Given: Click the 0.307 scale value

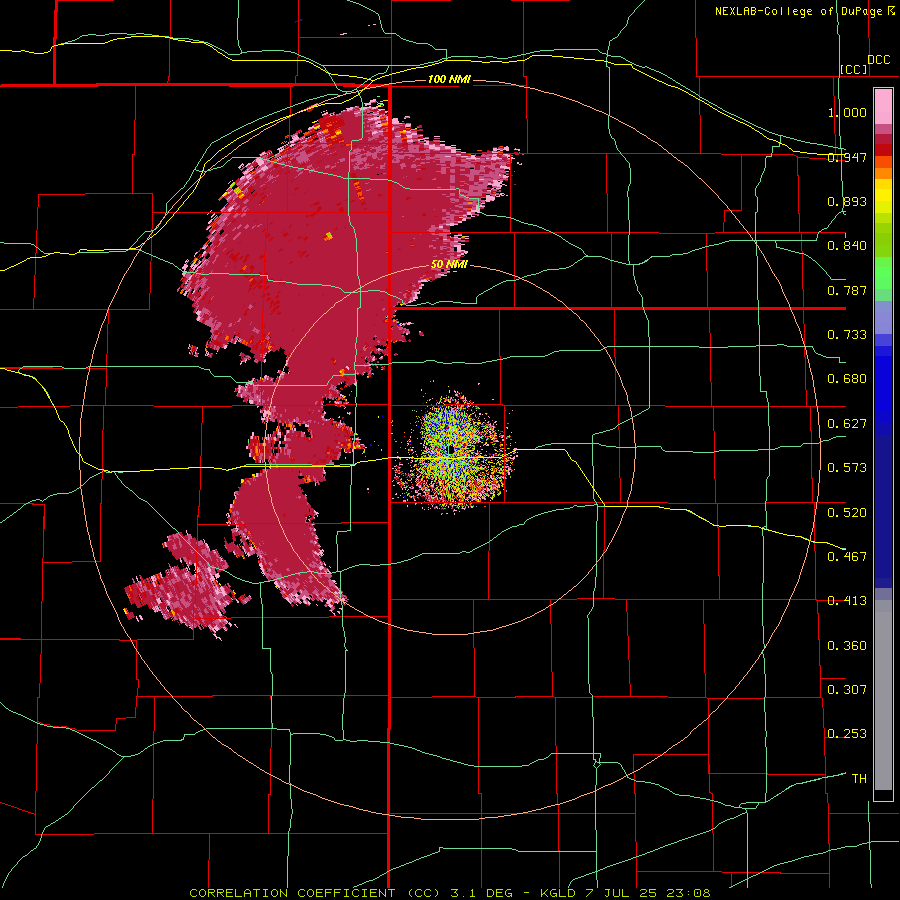Looking at the screenshot, I should [x=847, y=689].
